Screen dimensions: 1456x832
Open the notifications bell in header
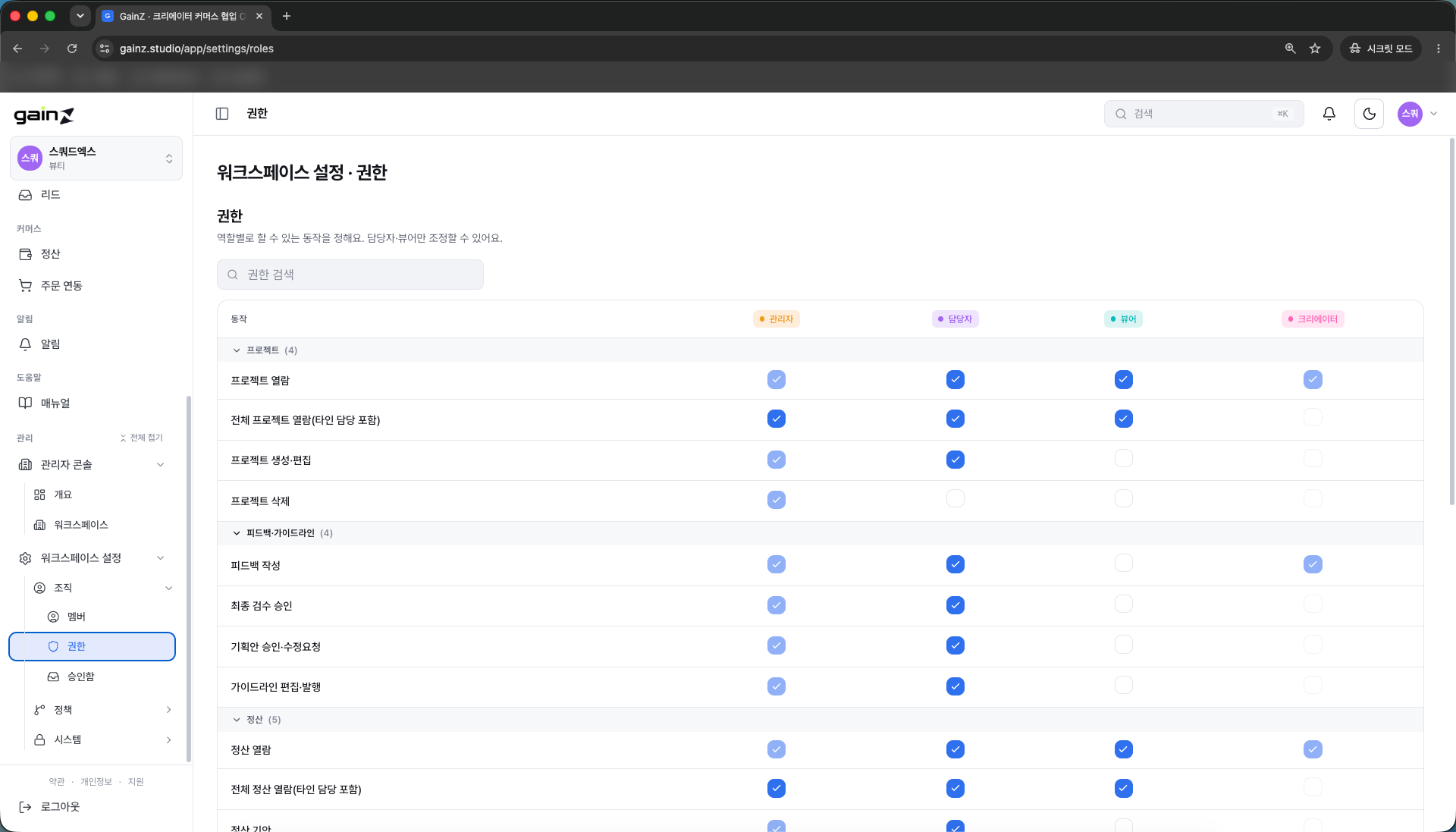tap(1329, 114)
